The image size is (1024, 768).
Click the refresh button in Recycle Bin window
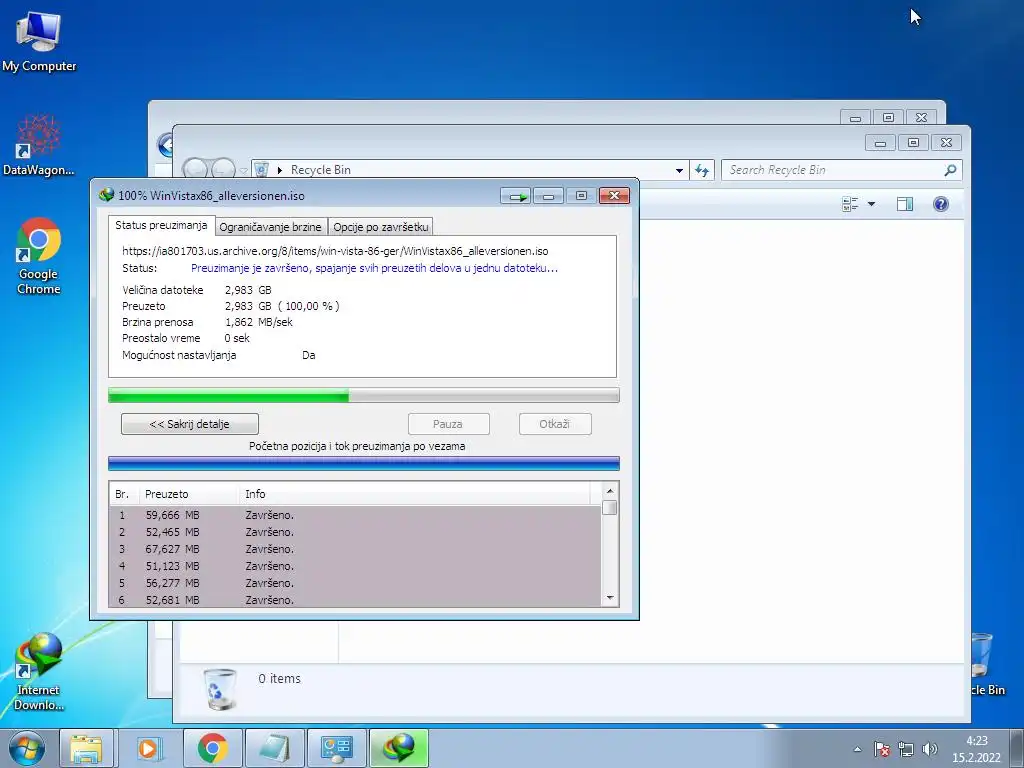pos(702,170)
